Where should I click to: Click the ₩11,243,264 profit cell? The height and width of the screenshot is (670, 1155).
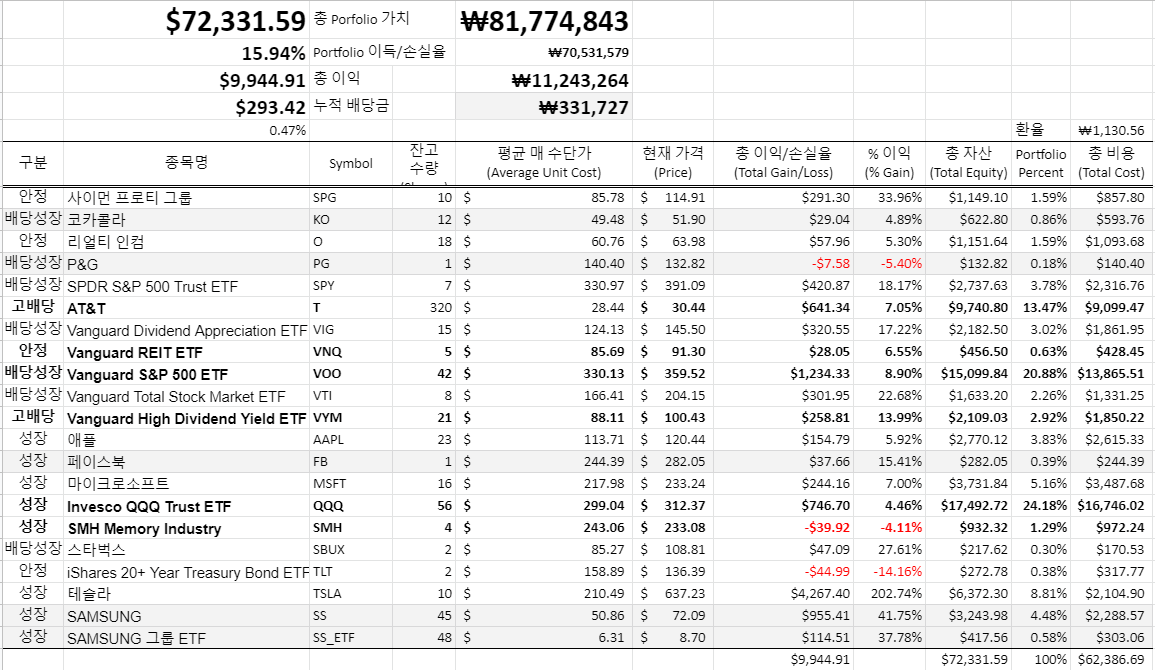click(x=544, y=80)
